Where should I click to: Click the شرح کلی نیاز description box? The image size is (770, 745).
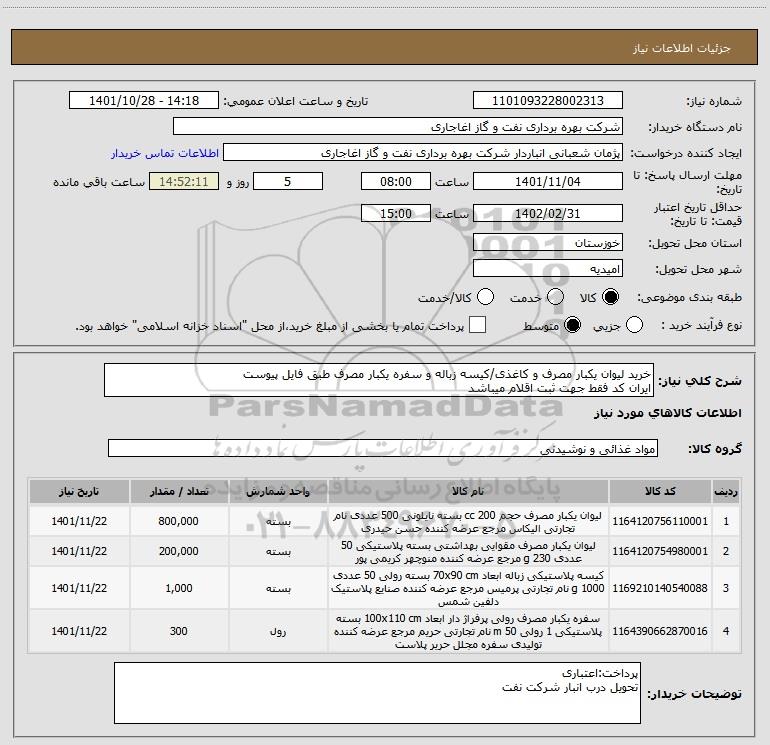[x=379, y=381]
